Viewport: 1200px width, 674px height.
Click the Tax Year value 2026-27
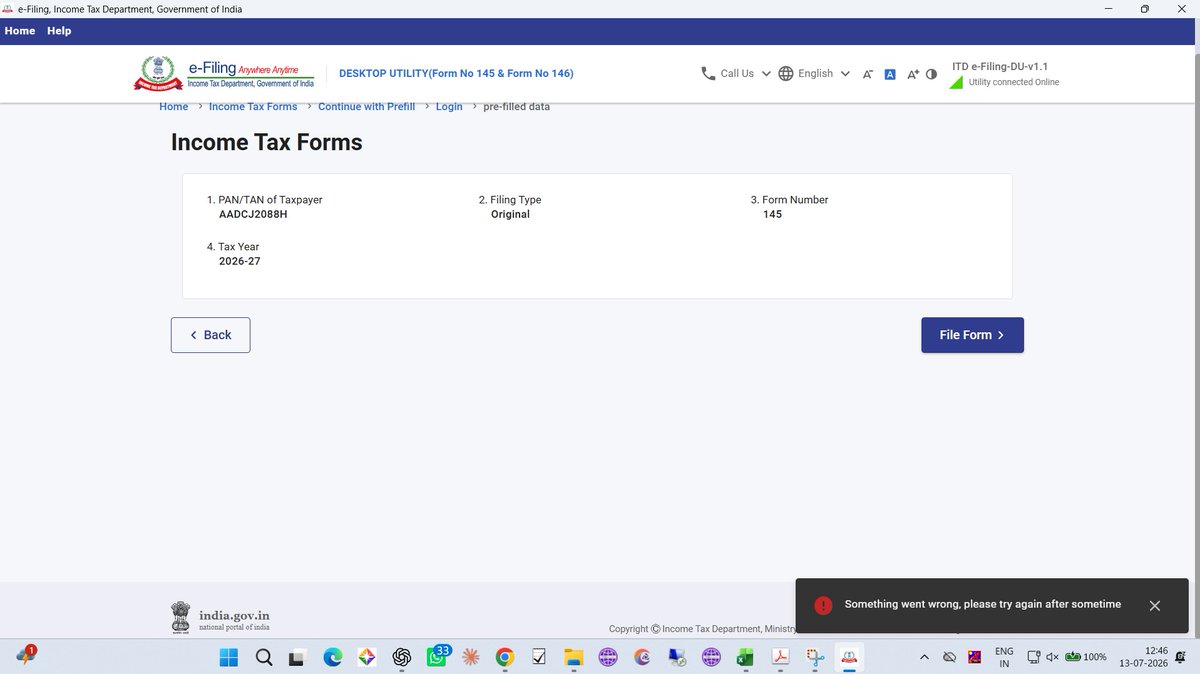pos(240,261)
